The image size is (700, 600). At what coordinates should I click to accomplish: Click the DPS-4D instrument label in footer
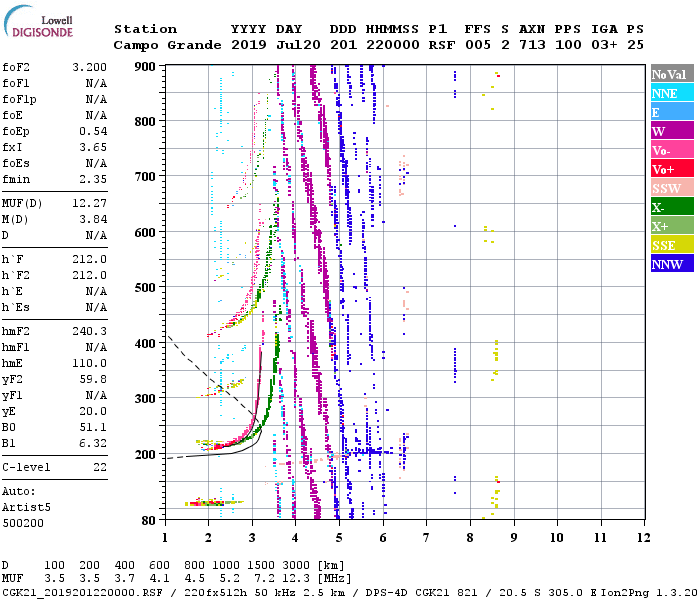[387, 592]
